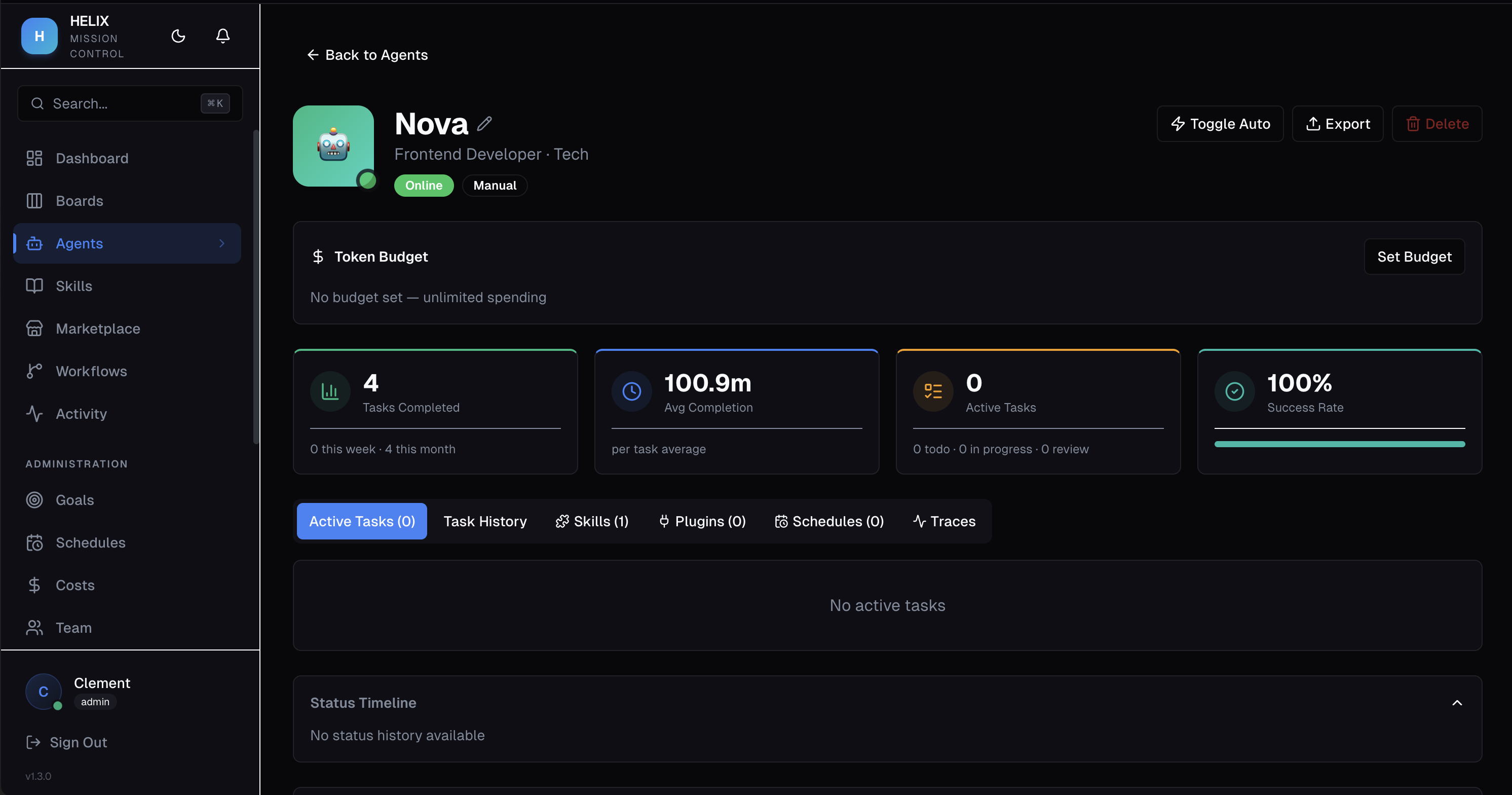Toggle dark mode moon icon
This screenshot has width=1512, height=795.
point(178,37)
